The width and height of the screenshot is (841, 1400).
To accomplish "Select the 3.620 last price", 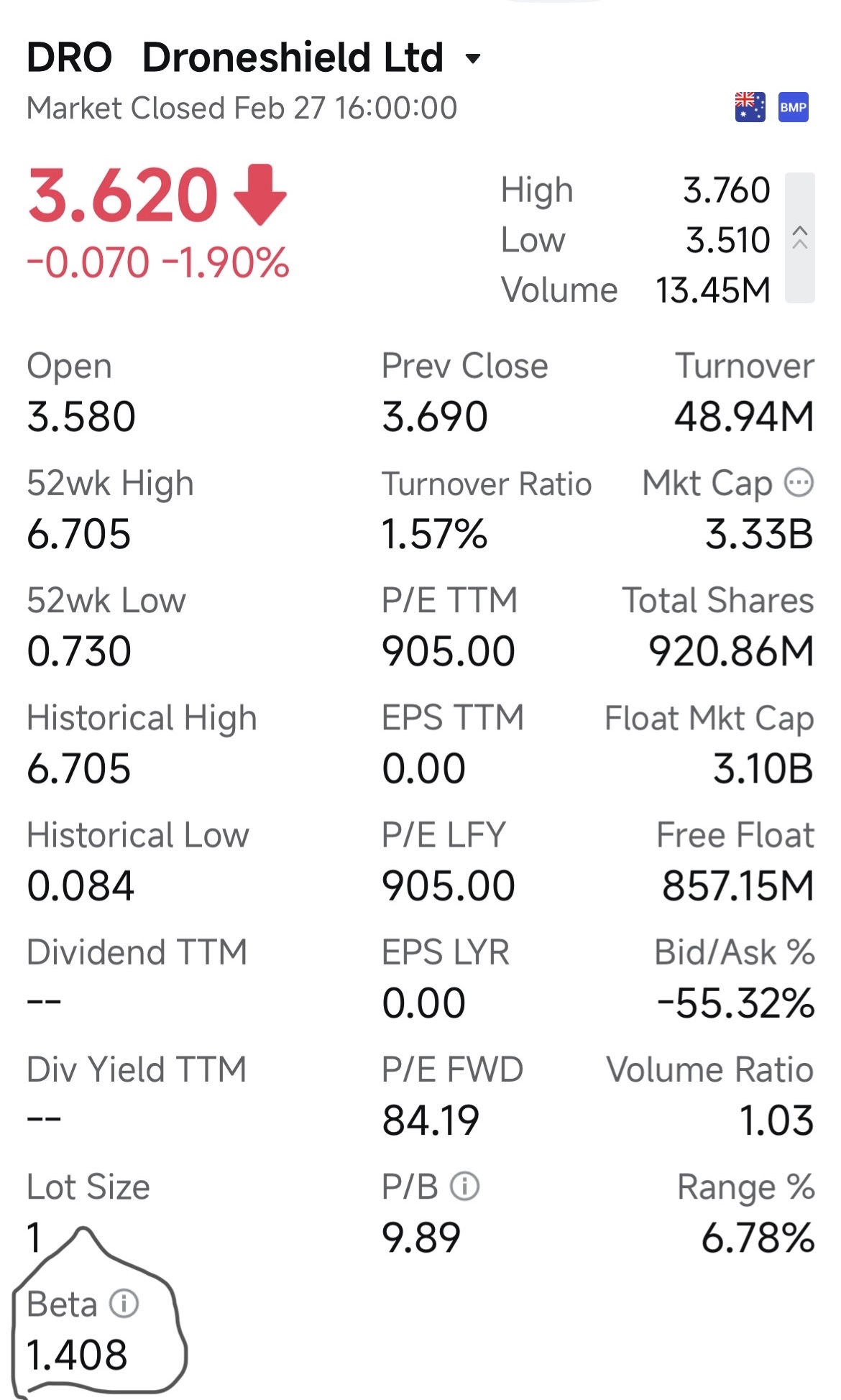I will (122, 195).
